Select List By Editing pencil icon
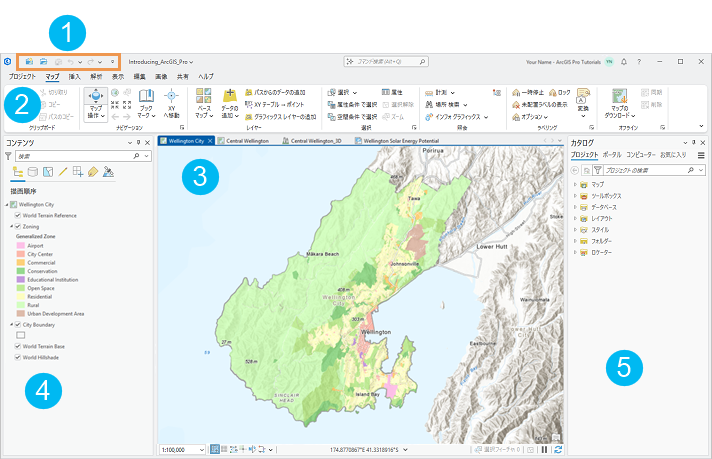Screen dimensions: 712x459 (x=63, y=172)
